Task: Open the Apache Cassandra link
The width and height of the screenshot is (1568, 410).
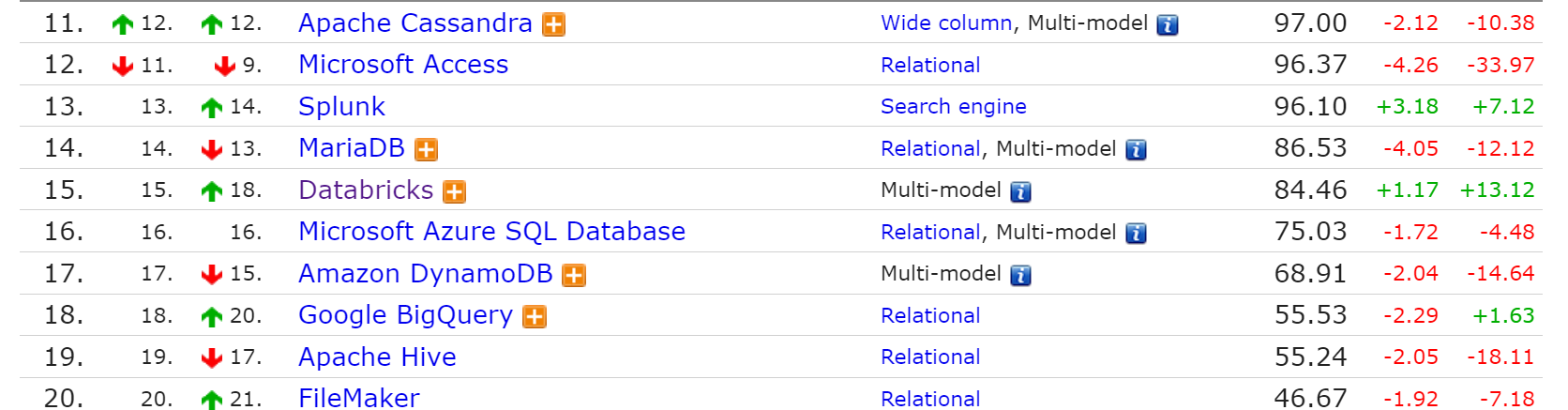Action: click(x=415, y=23)
